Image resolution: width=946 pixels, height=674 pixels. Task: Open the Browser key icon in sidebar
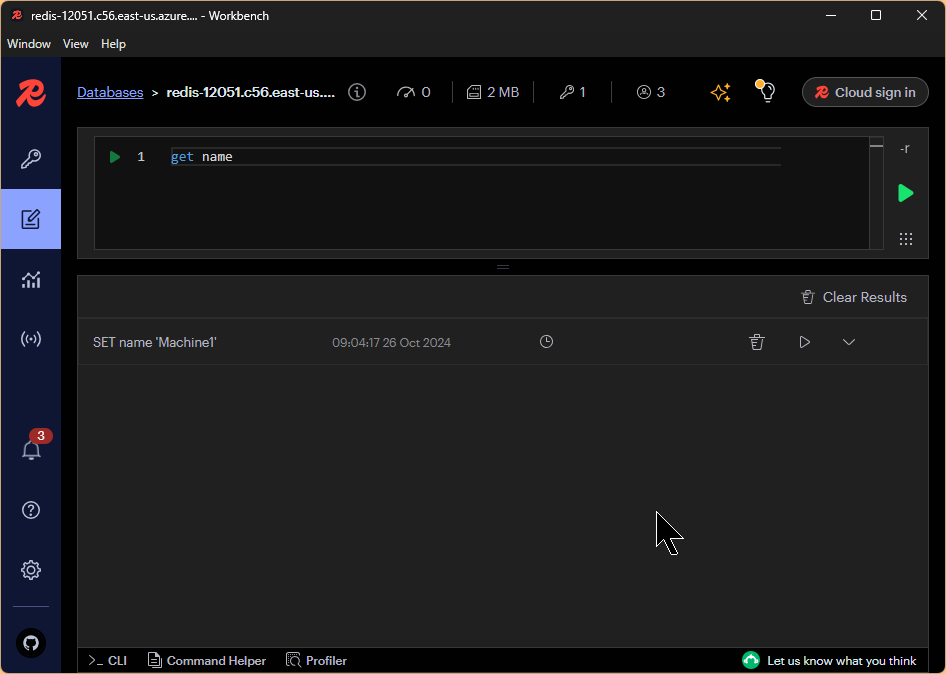[31, 159]
